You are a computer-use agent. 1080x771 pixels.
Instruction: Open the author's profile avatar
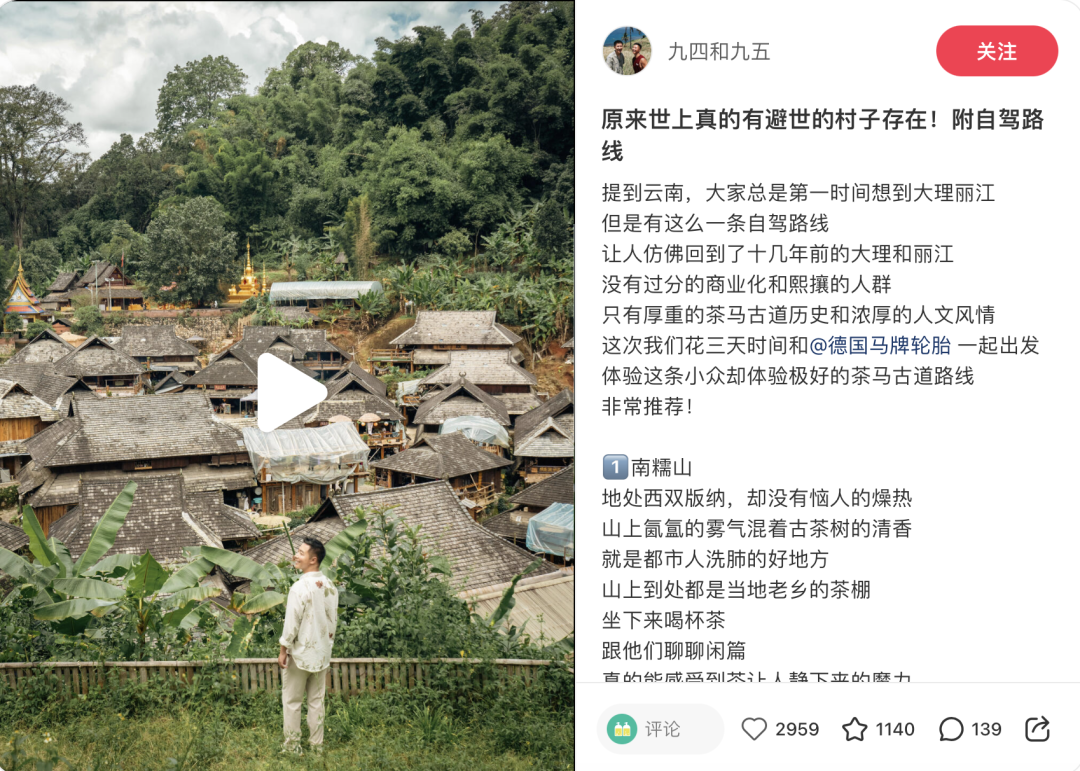pos(627,51)
